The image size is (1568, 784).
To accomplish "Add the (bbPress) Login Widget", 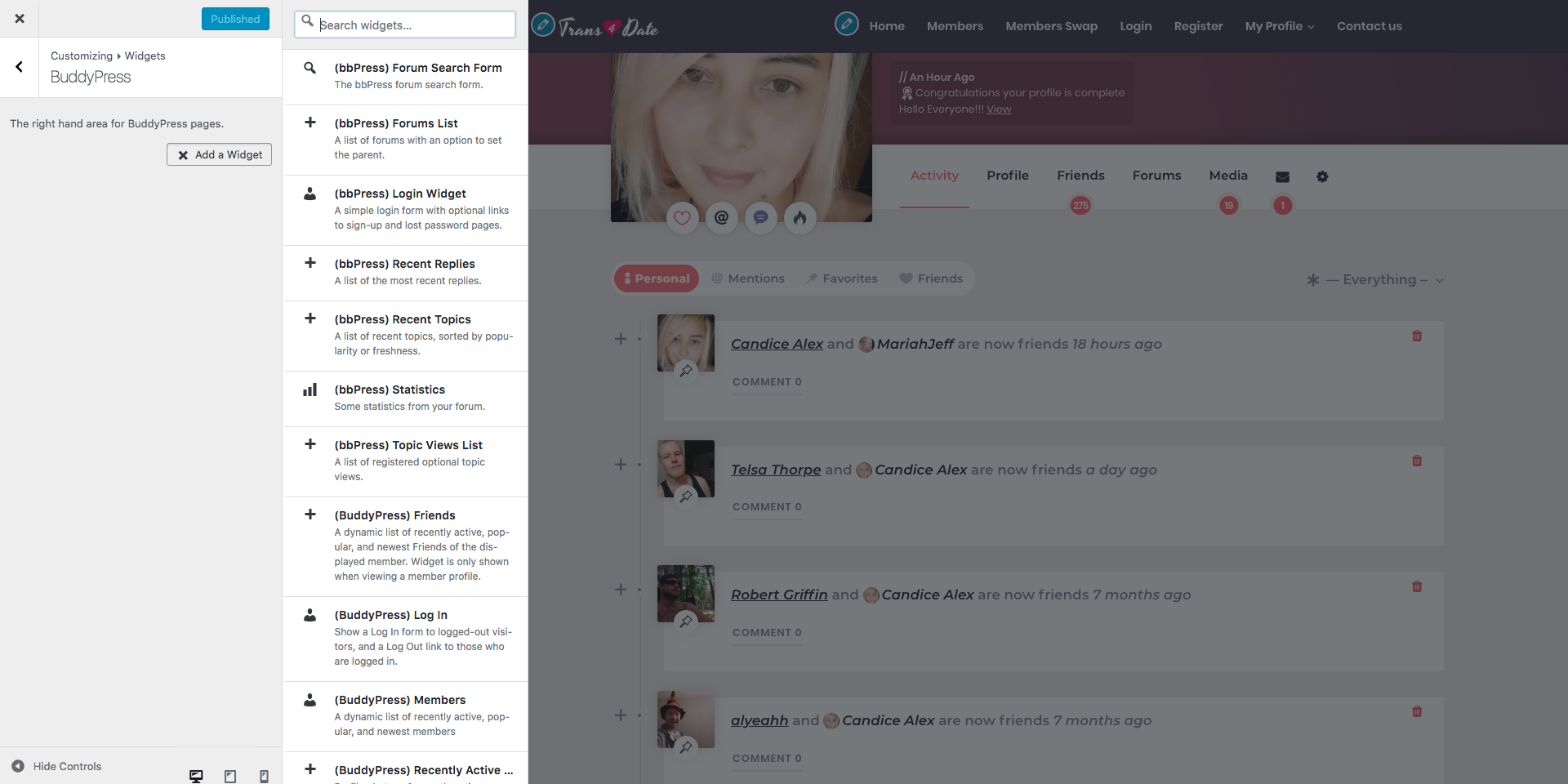I will point(405,210).
